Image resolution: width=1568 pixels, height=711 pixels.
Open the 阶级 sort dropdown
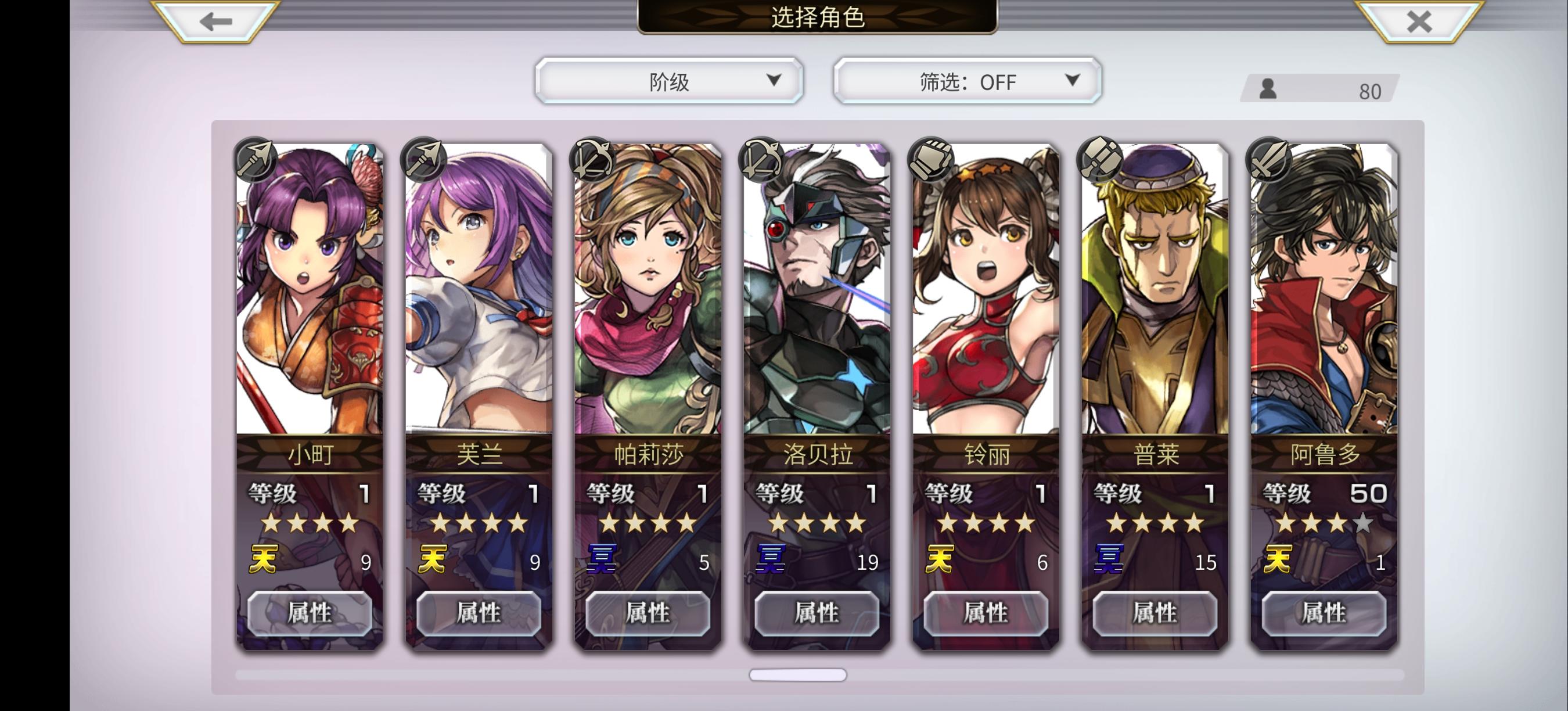click(x=669, y=81)
